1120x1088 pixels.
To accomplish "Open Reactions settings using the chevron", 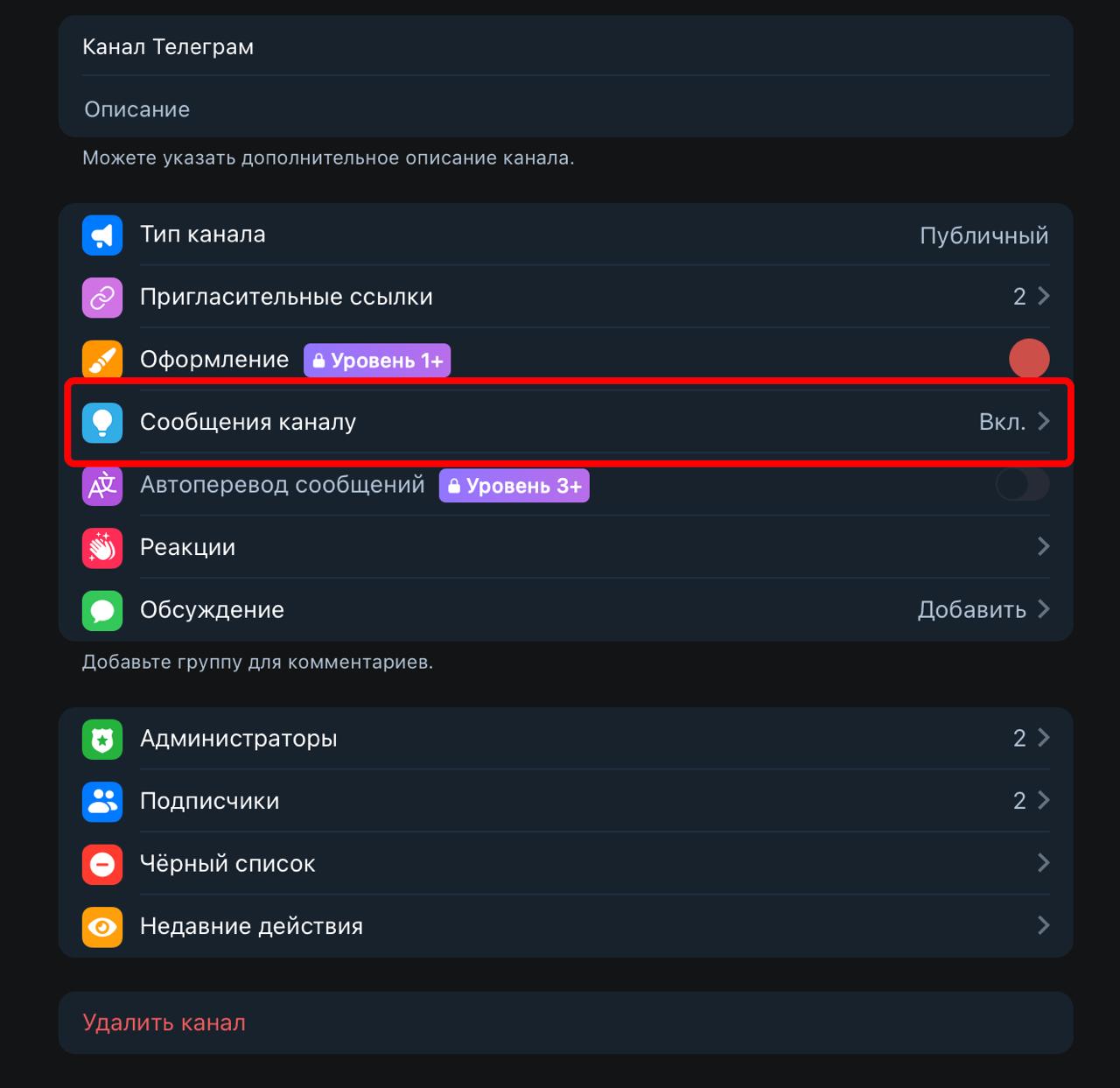I will [x=1043, y=547].
